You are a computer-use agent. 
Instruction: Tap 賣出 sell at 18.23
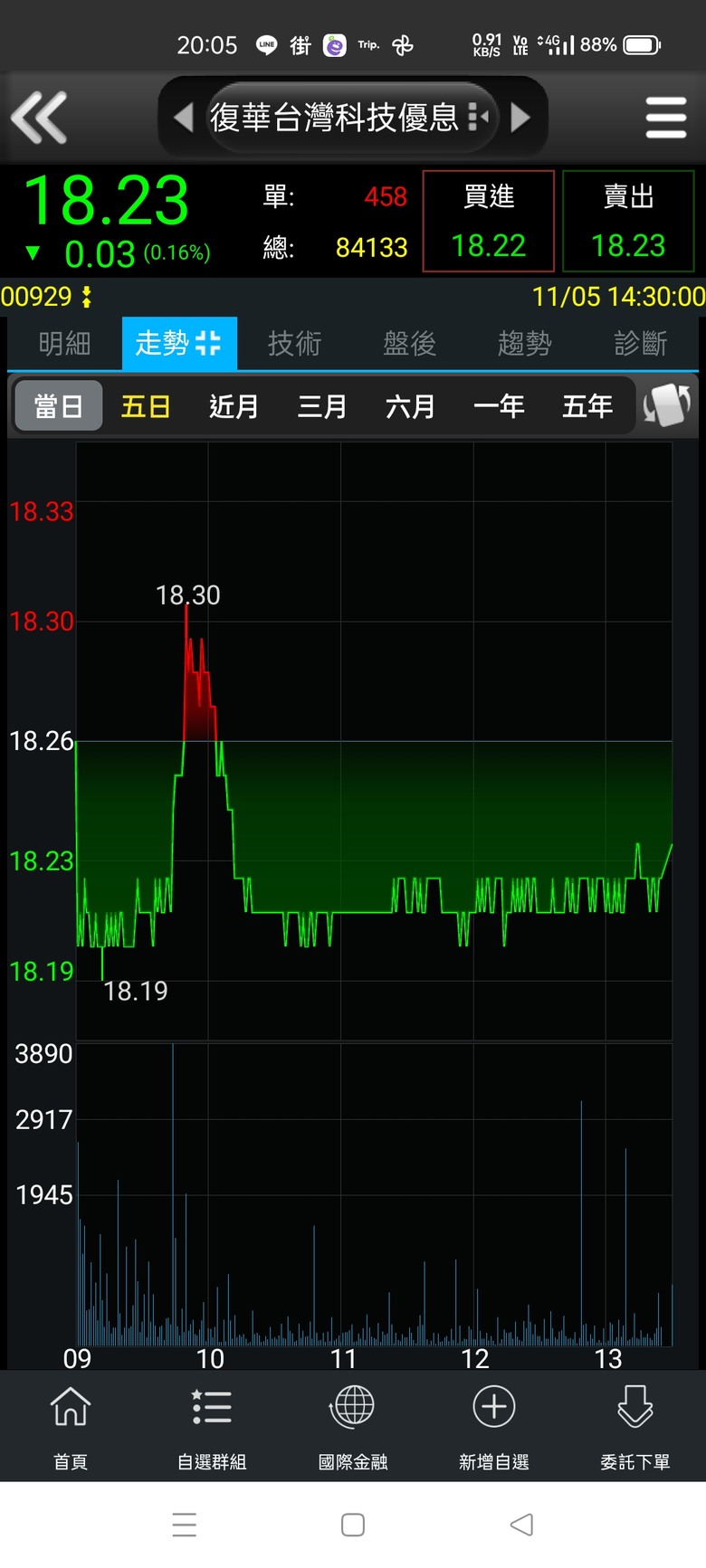[x=628, y=221]
